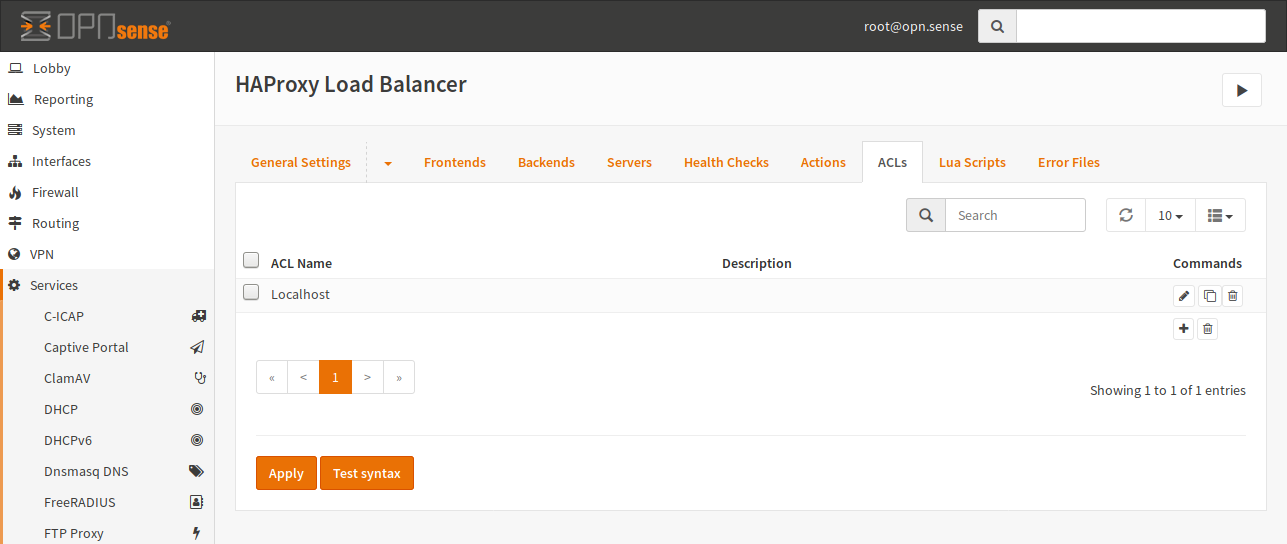Focus the ACL table Search field
1287x544 pixels.
(x=1015, y=215)
